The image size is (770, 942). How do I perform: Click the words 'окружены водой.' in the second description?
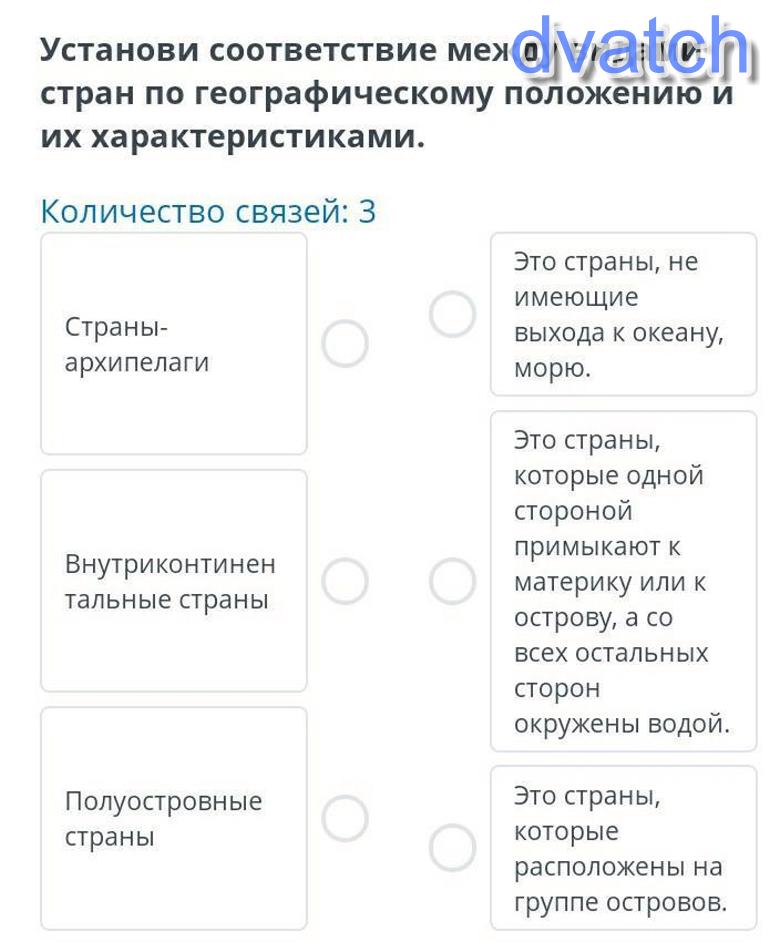[x=621, y=723]
